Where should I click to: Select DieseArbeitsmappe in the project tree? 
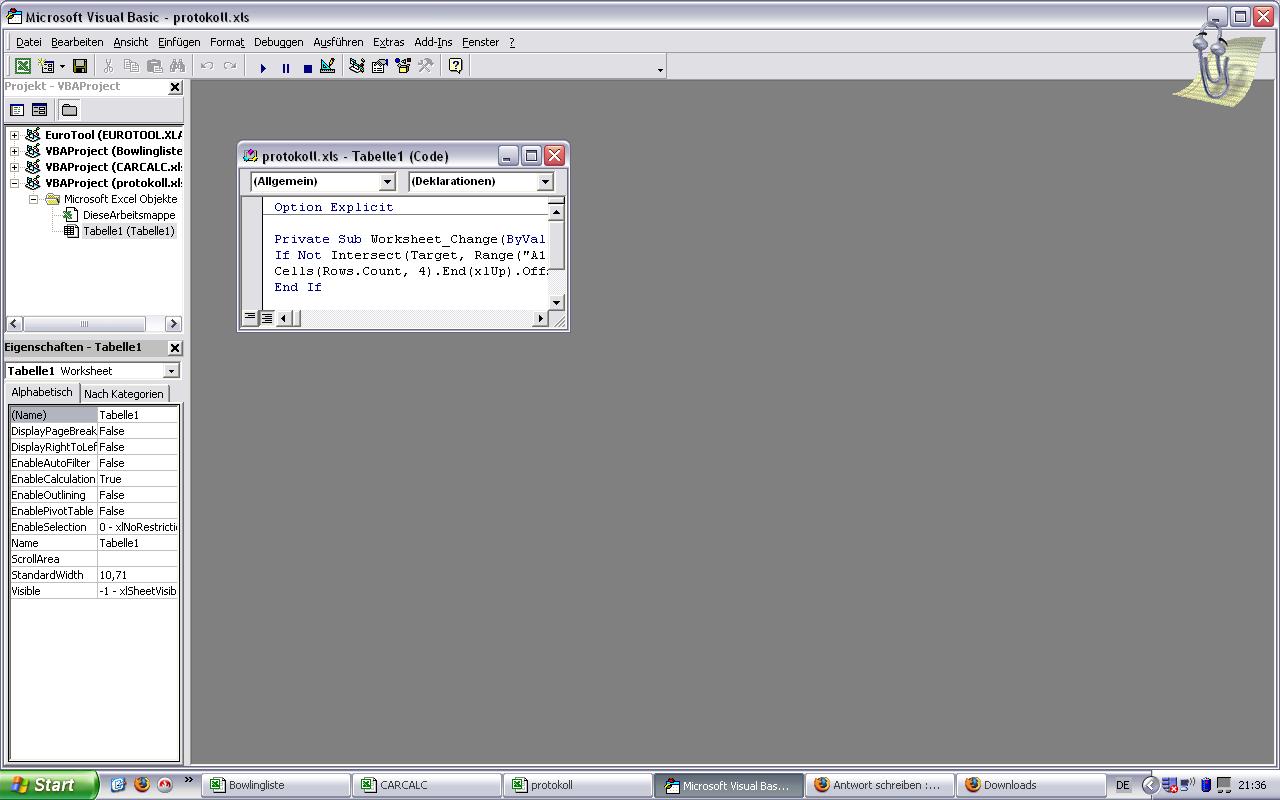[128, 215]
